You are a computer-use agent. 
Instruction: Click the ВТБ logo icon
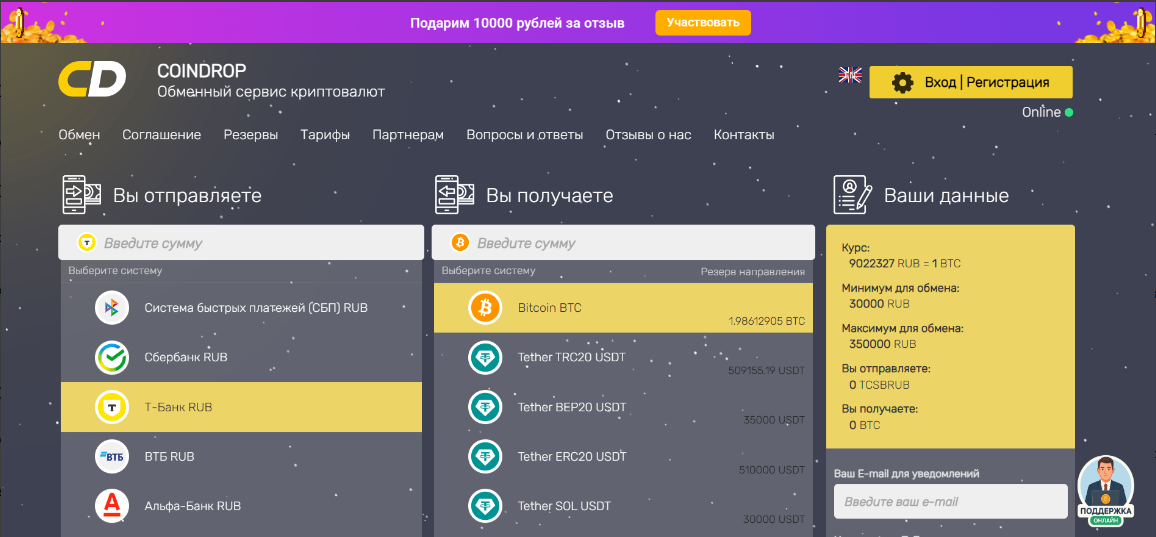112,457
